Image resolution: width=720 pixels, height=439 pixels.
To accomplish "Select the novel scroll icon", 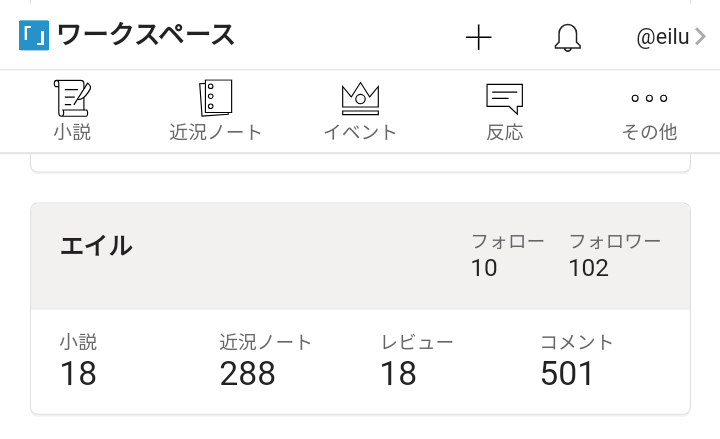I will click(x=72, y=96).
